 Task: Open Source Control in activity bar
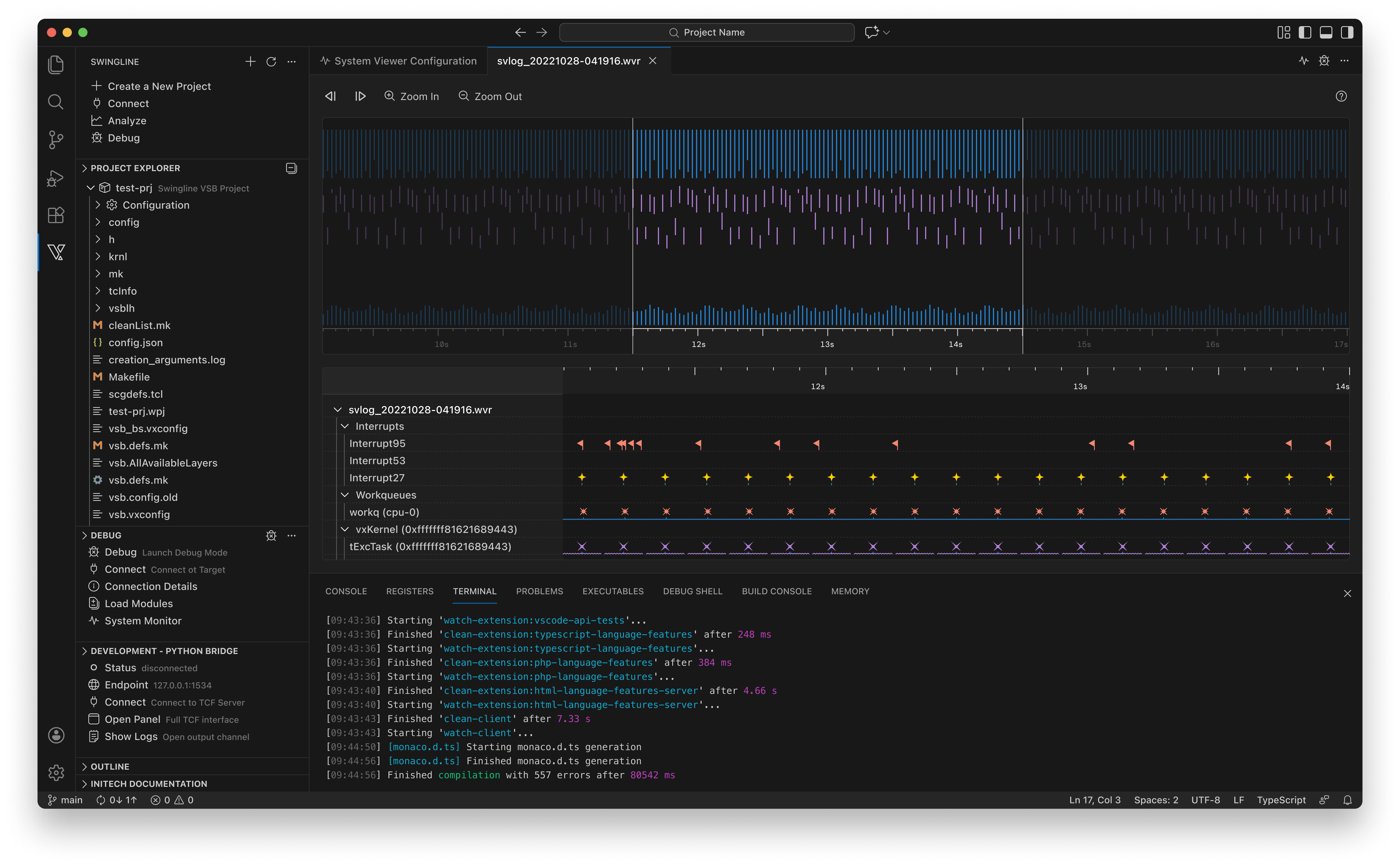point(55,140)
